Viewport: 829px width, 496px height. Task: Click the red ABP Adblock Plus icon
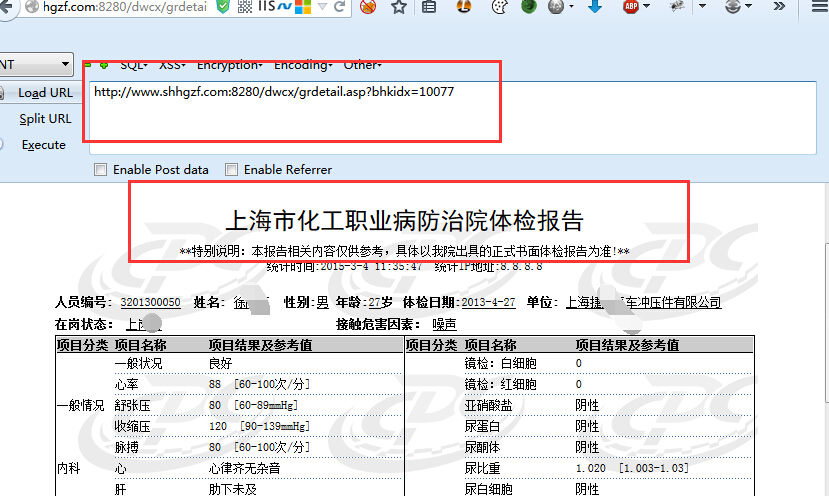tap(631, 6)
